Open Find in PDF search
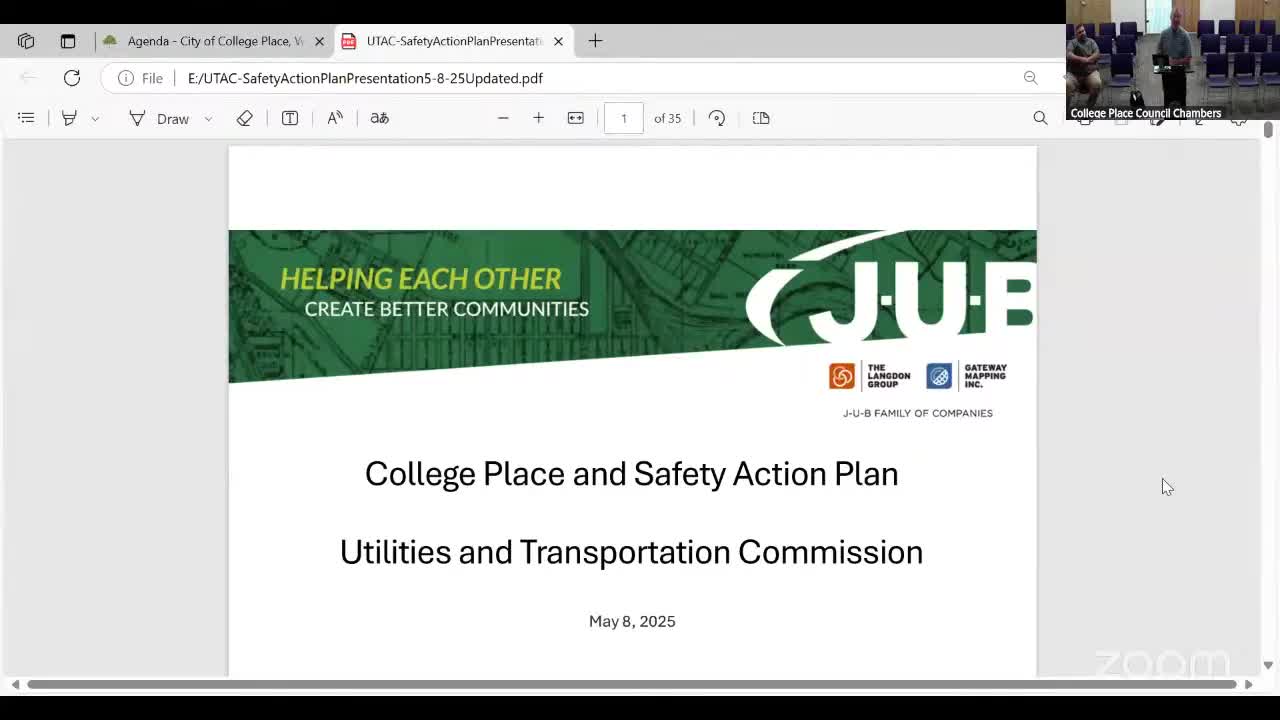 (x=1040, y=118)
